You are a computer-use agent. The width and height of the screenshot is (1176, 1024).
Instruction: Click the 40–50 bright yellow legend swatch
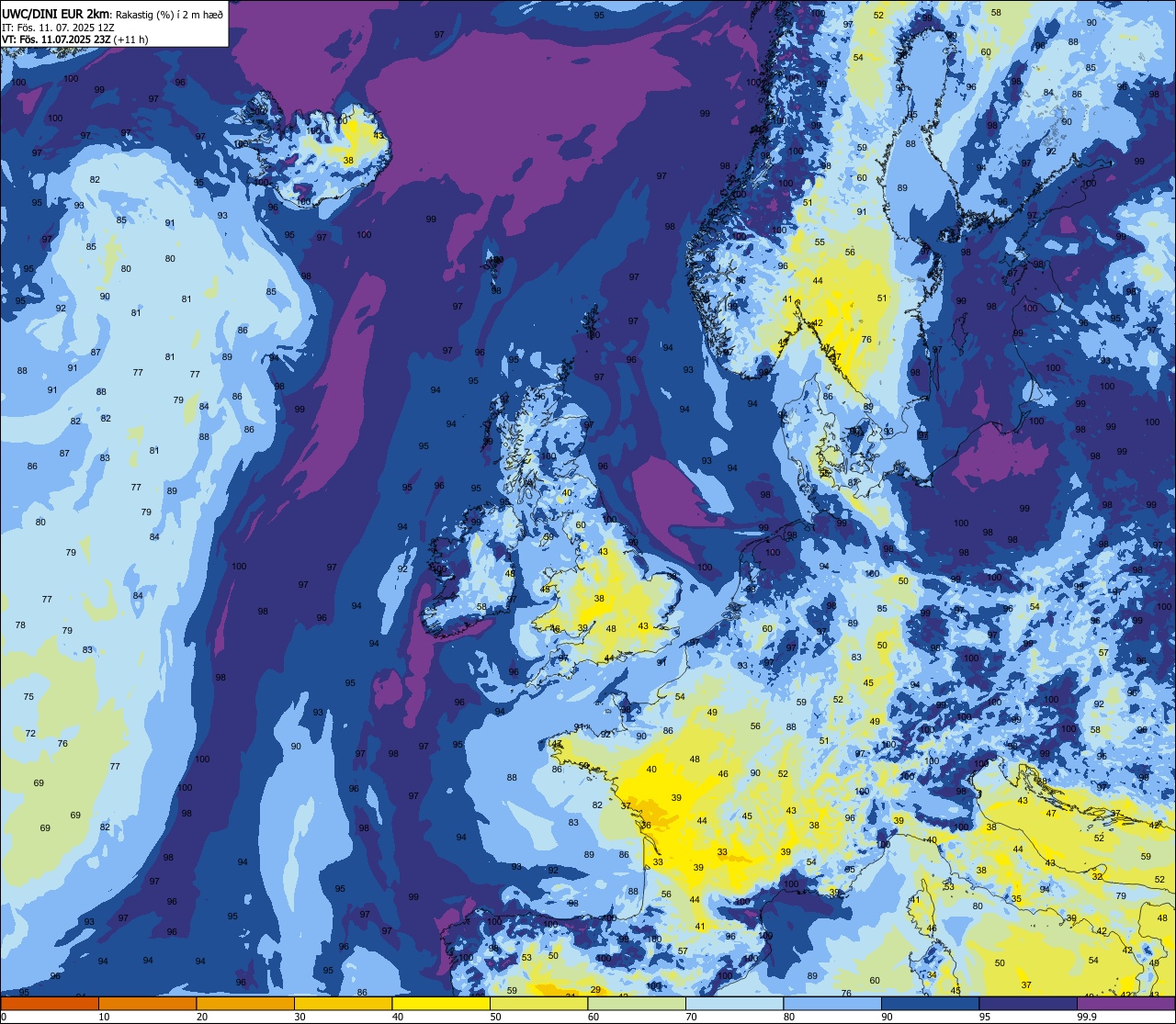coord(441,1003)
